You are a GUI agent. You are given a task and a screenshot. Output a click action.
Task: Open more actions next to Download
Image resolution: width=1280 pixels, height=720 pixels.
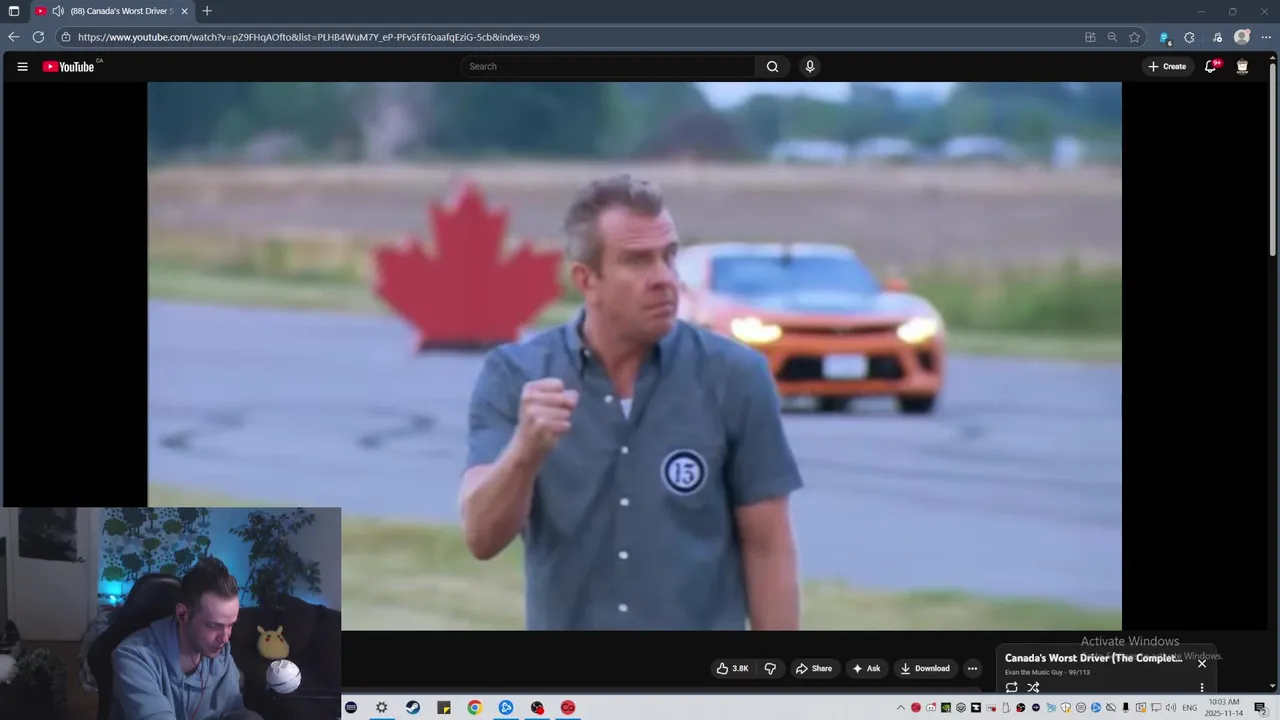(972, 669)
